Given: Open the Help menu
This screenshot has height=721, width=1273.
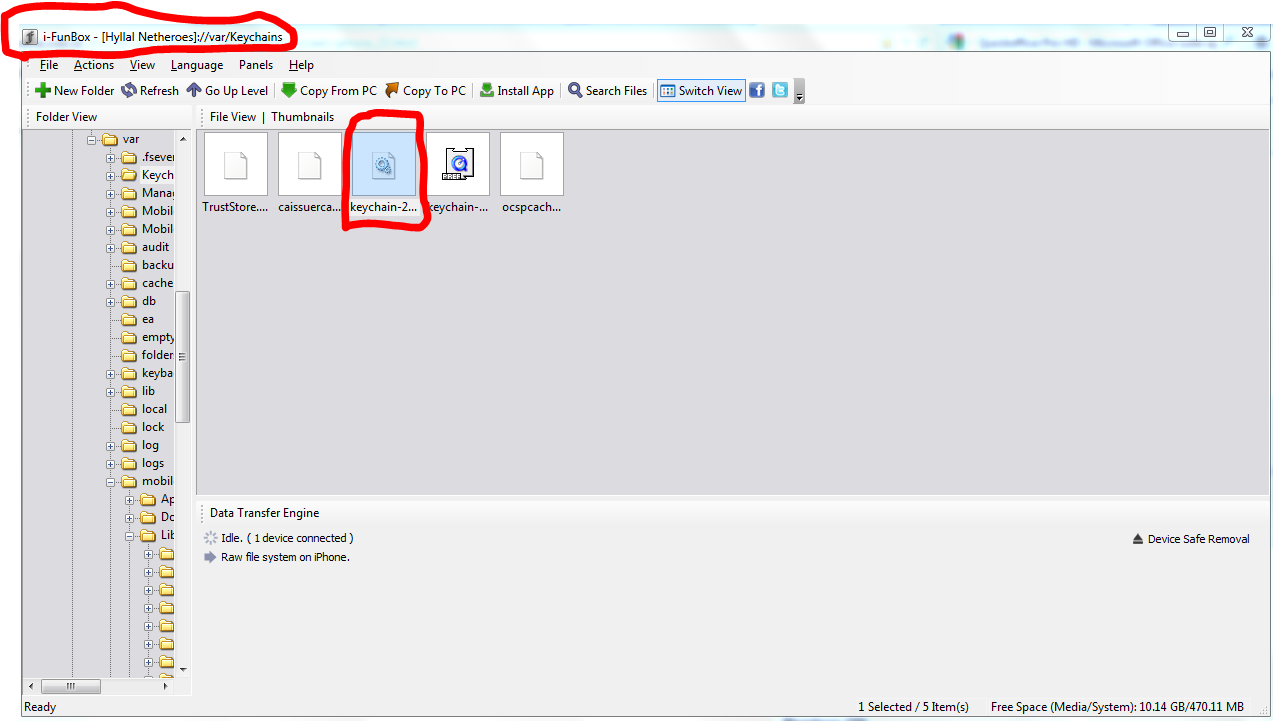Looking at the screenshot, I should [x=301, y=65].
